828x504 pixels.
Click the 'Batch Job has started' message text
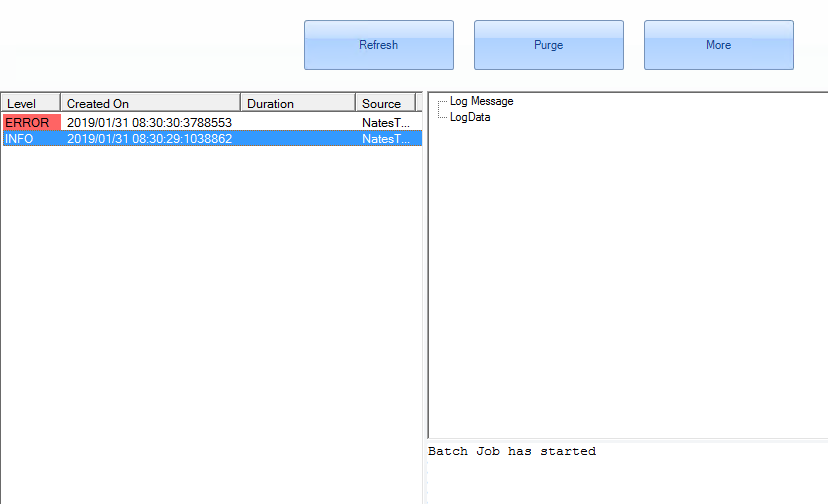click(512, 451)
